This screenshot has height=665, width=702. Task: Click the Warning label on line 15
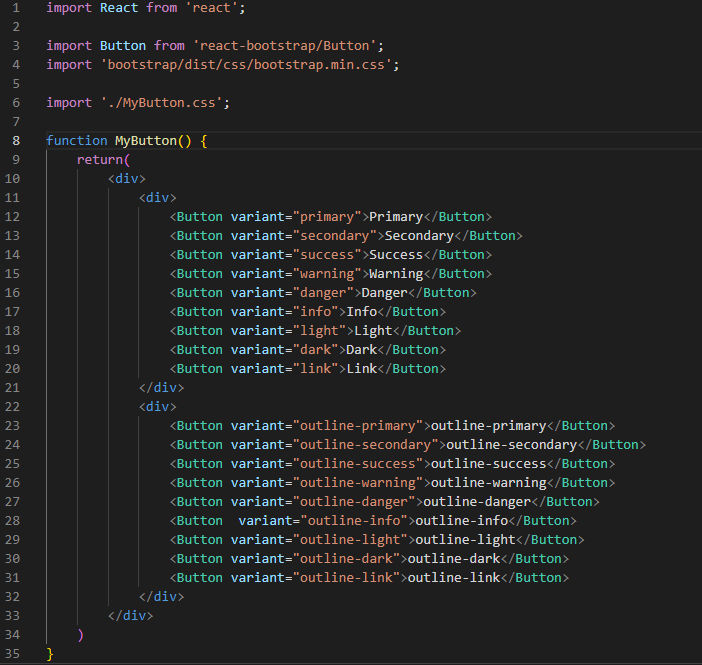click(x=396, y=274)
